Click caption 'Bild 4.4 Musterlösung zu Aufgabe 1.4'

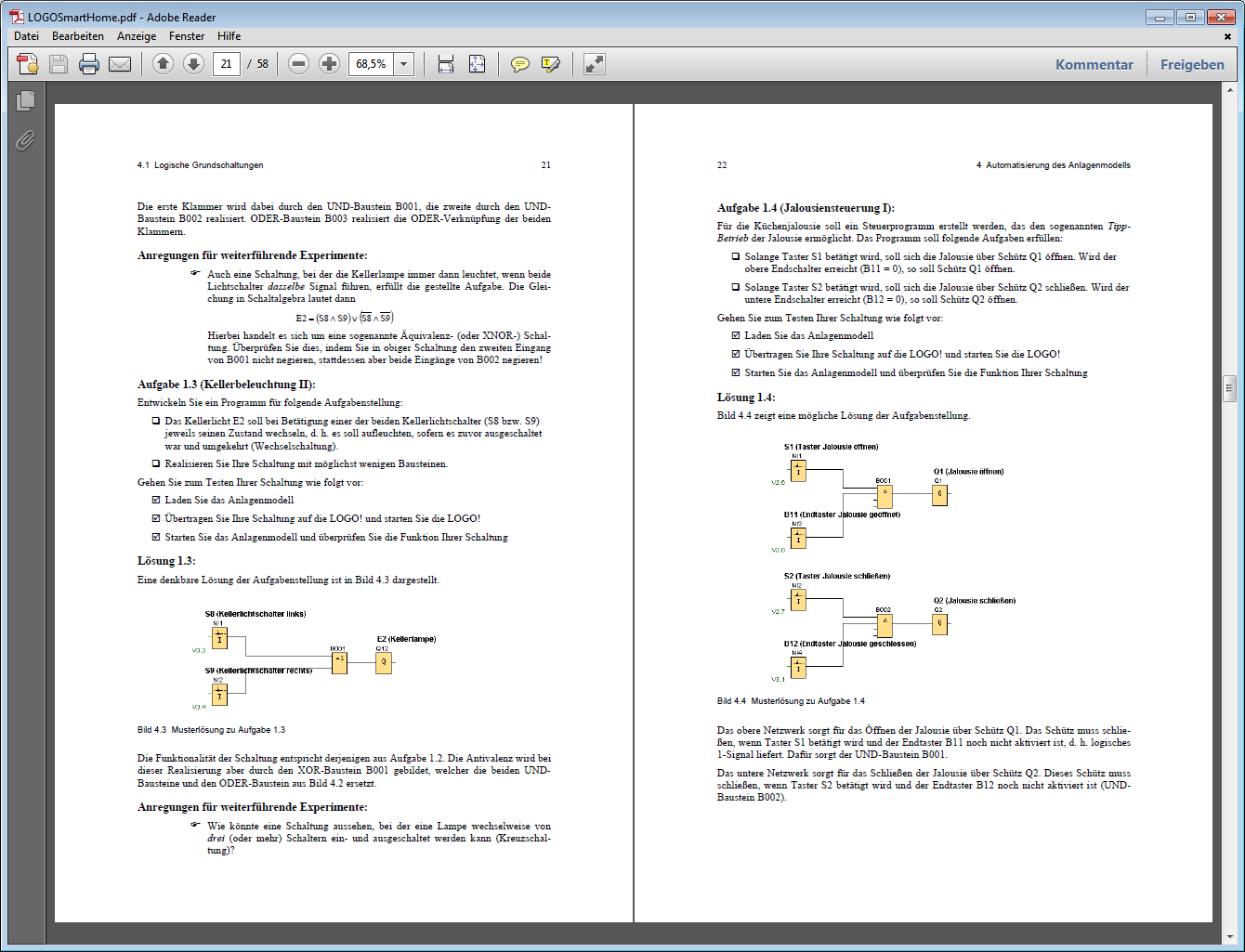point(791,701)
